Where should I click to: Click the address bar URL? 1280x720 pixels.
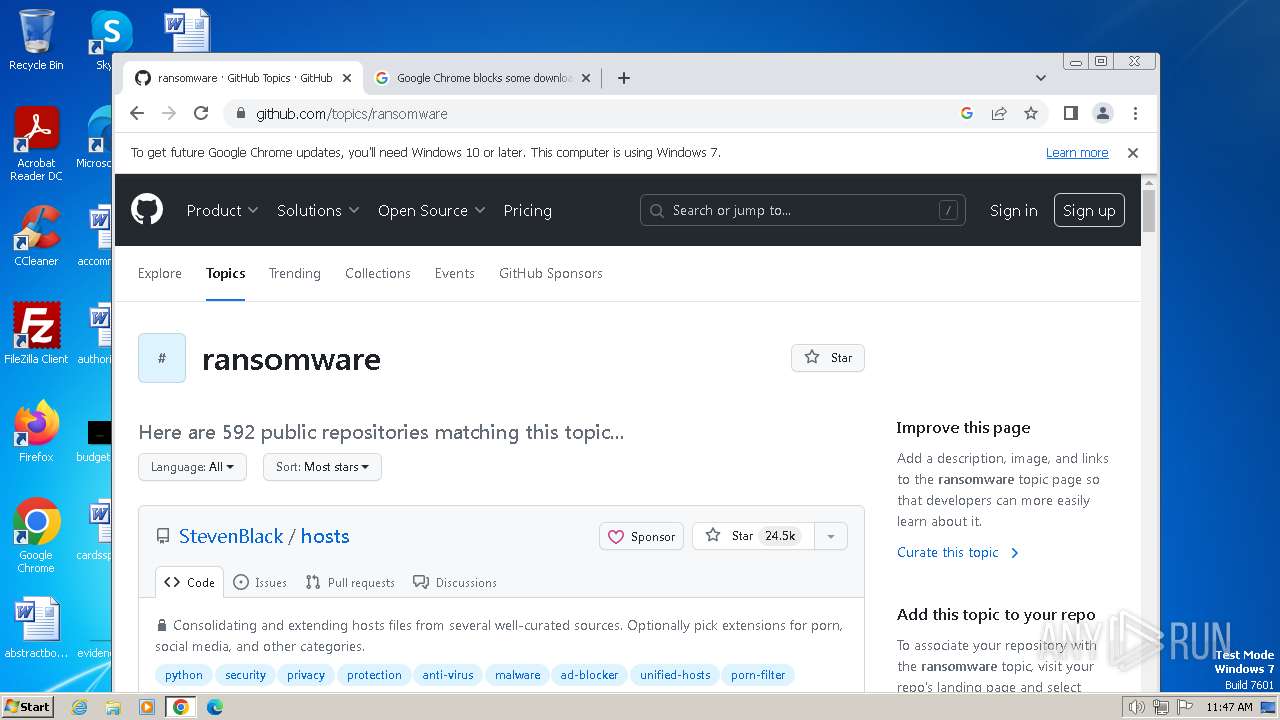(352, 114)
